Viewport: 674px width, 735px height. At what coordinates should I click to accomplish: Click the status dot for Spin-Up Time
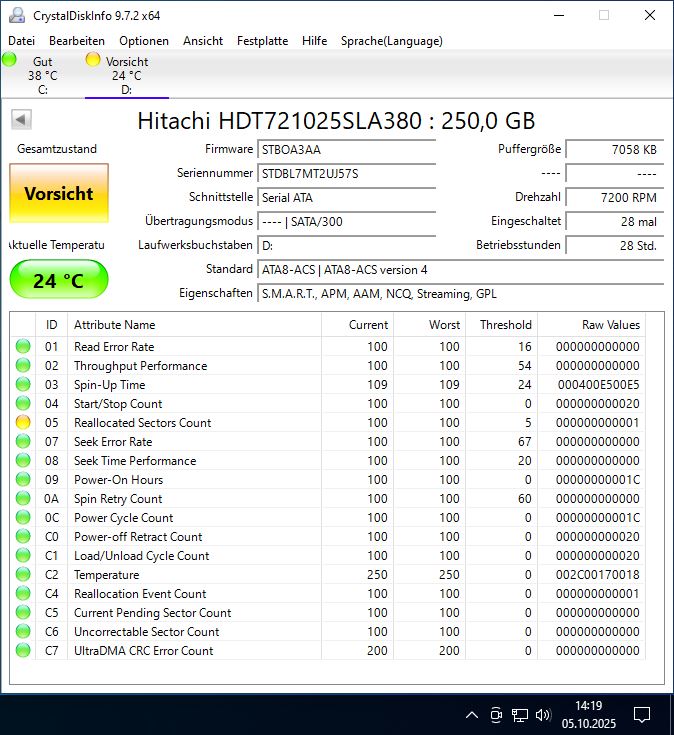pyautogui.click(x=23, y=384)
